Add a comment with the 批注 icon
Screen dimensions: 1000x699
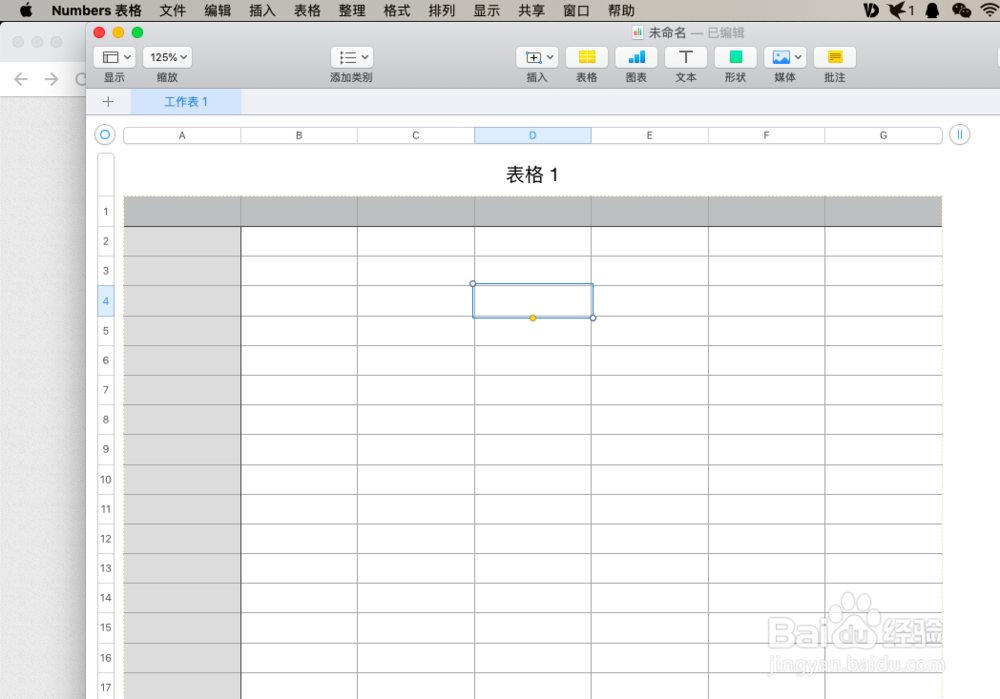834,57
